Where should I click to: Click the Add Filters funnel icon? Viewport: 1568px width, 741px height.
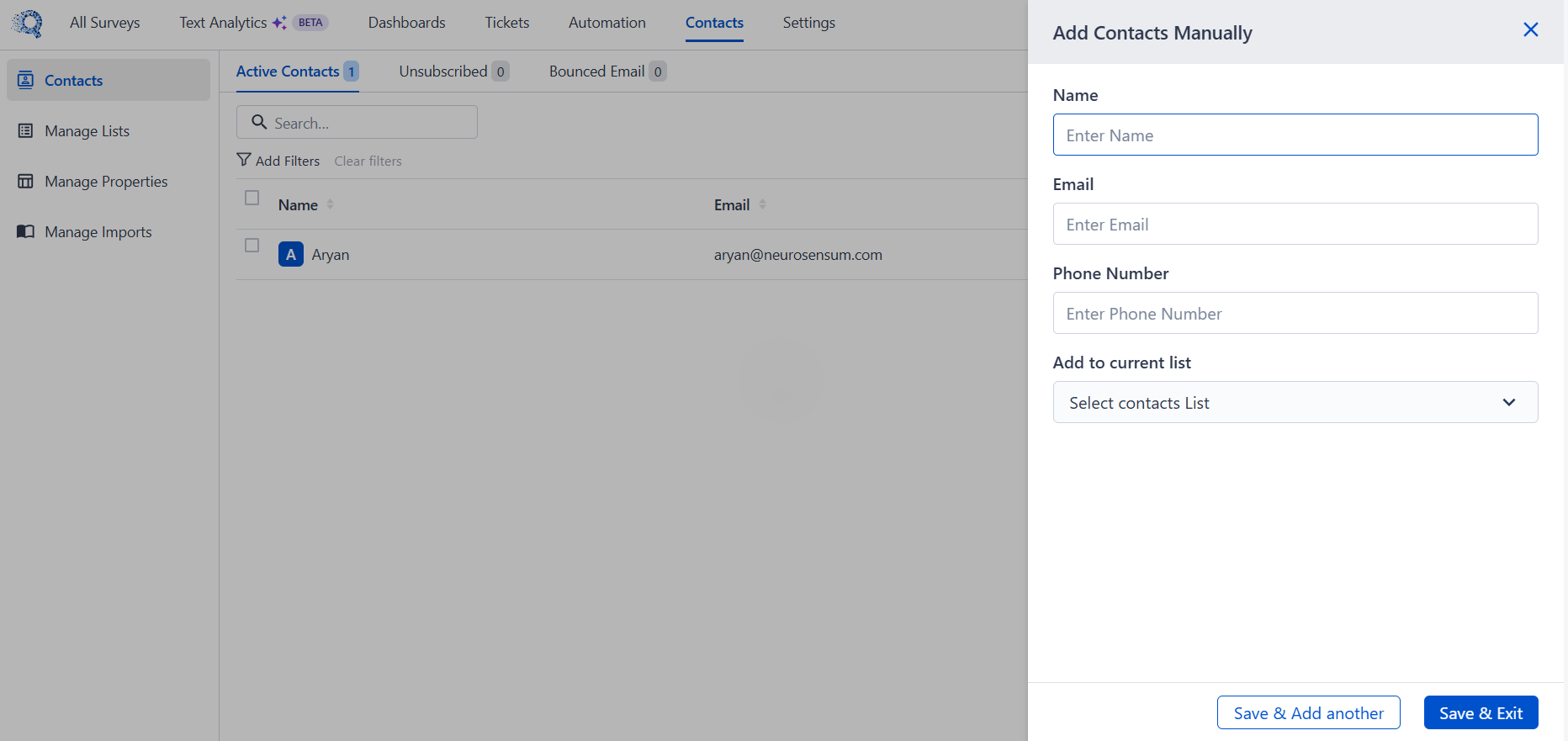(244, 160)
